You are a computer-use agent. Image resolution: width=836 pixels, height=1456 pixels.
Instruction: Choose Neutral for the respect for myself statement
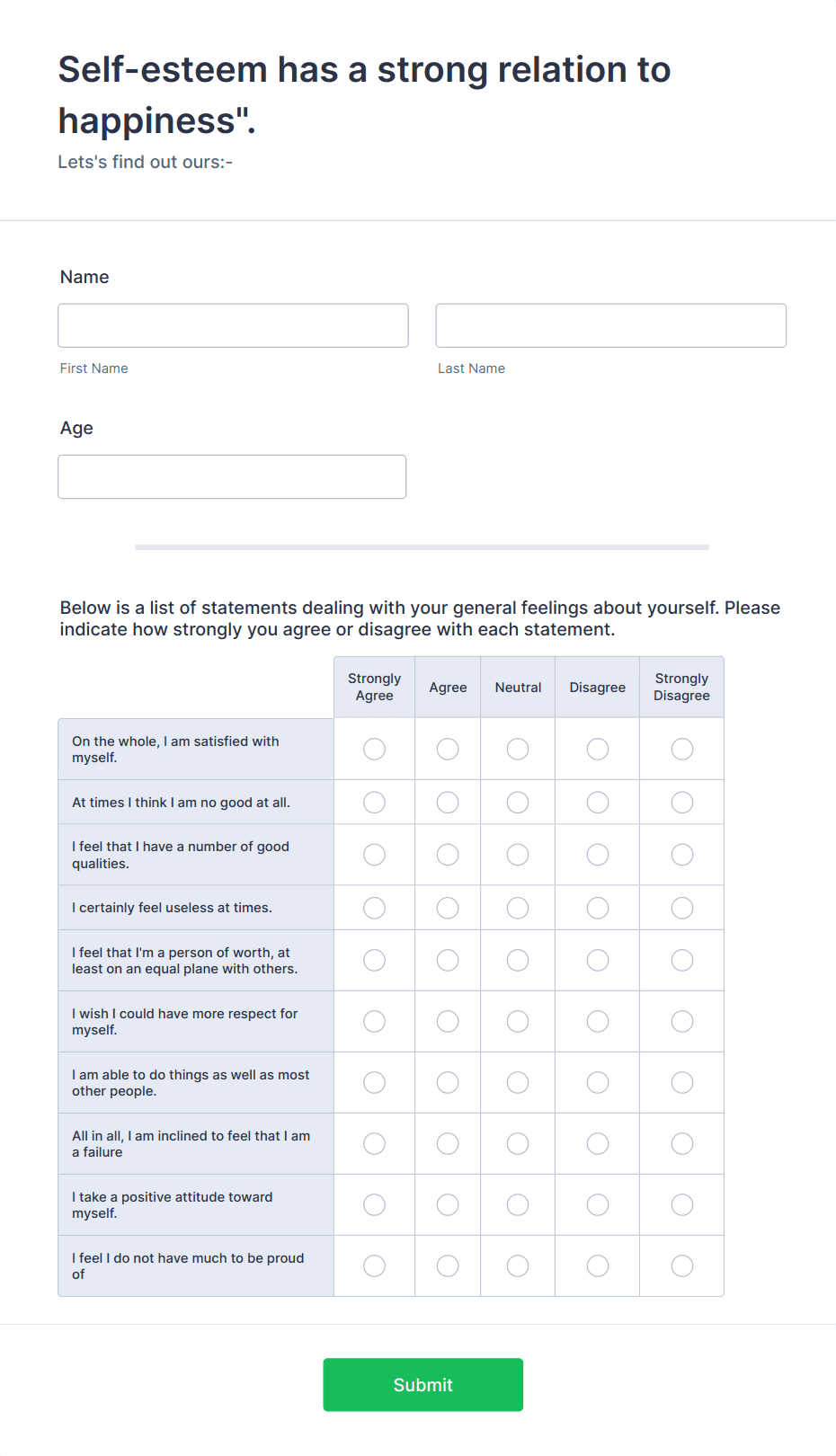click(x=517, y=1021)
